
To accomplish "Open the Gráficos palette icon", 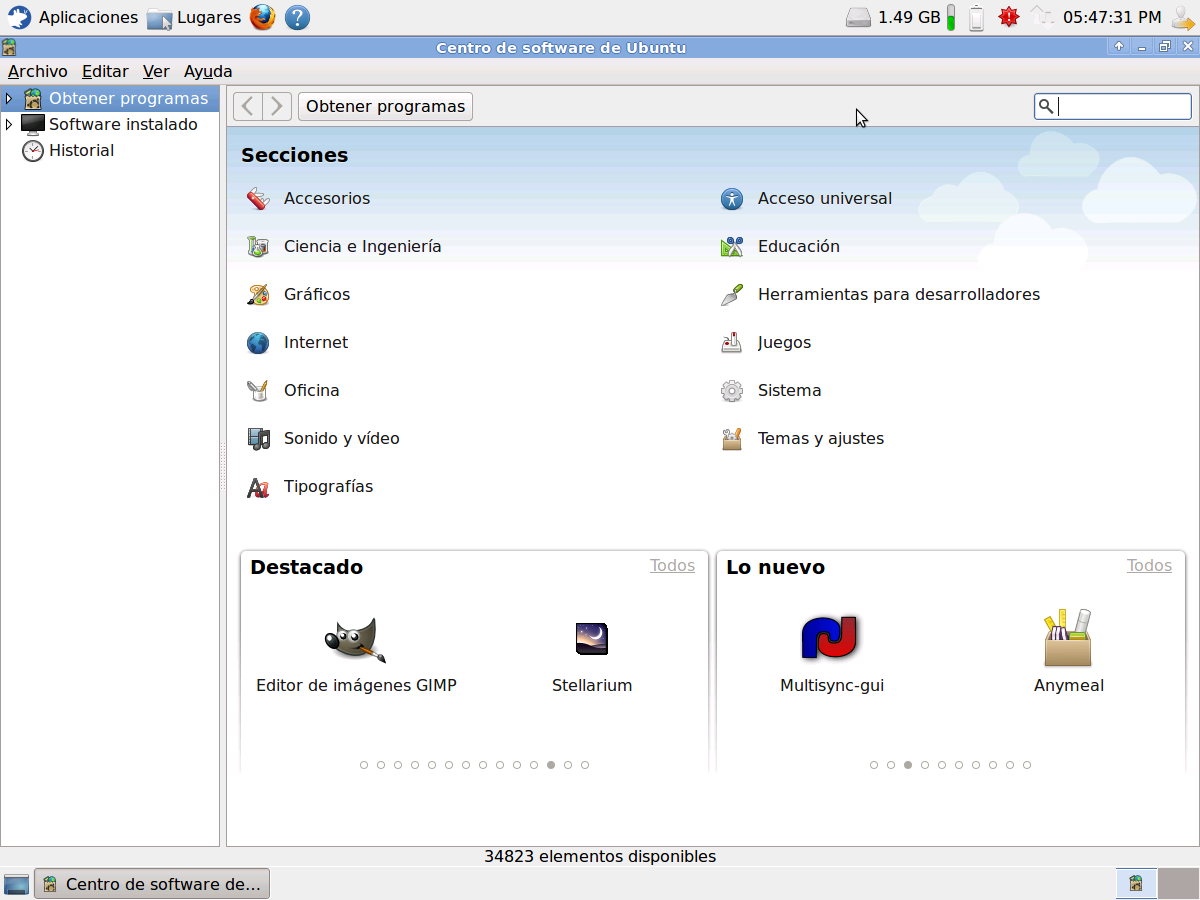I will point(258,294).
